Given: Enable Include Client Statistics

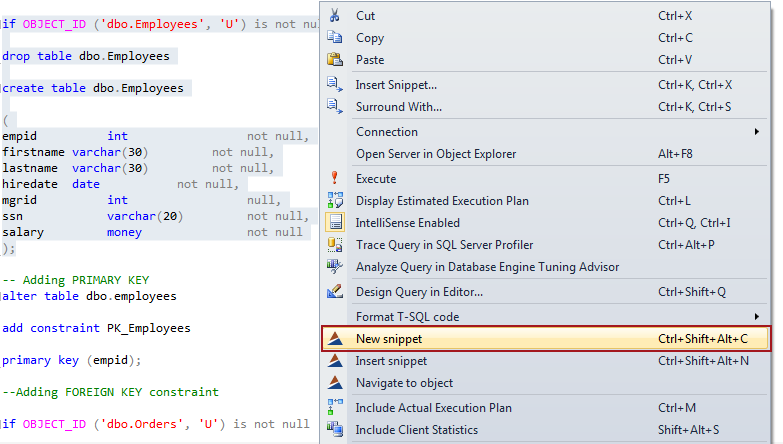Looking at the screenshot, I should tap(417, 430).
